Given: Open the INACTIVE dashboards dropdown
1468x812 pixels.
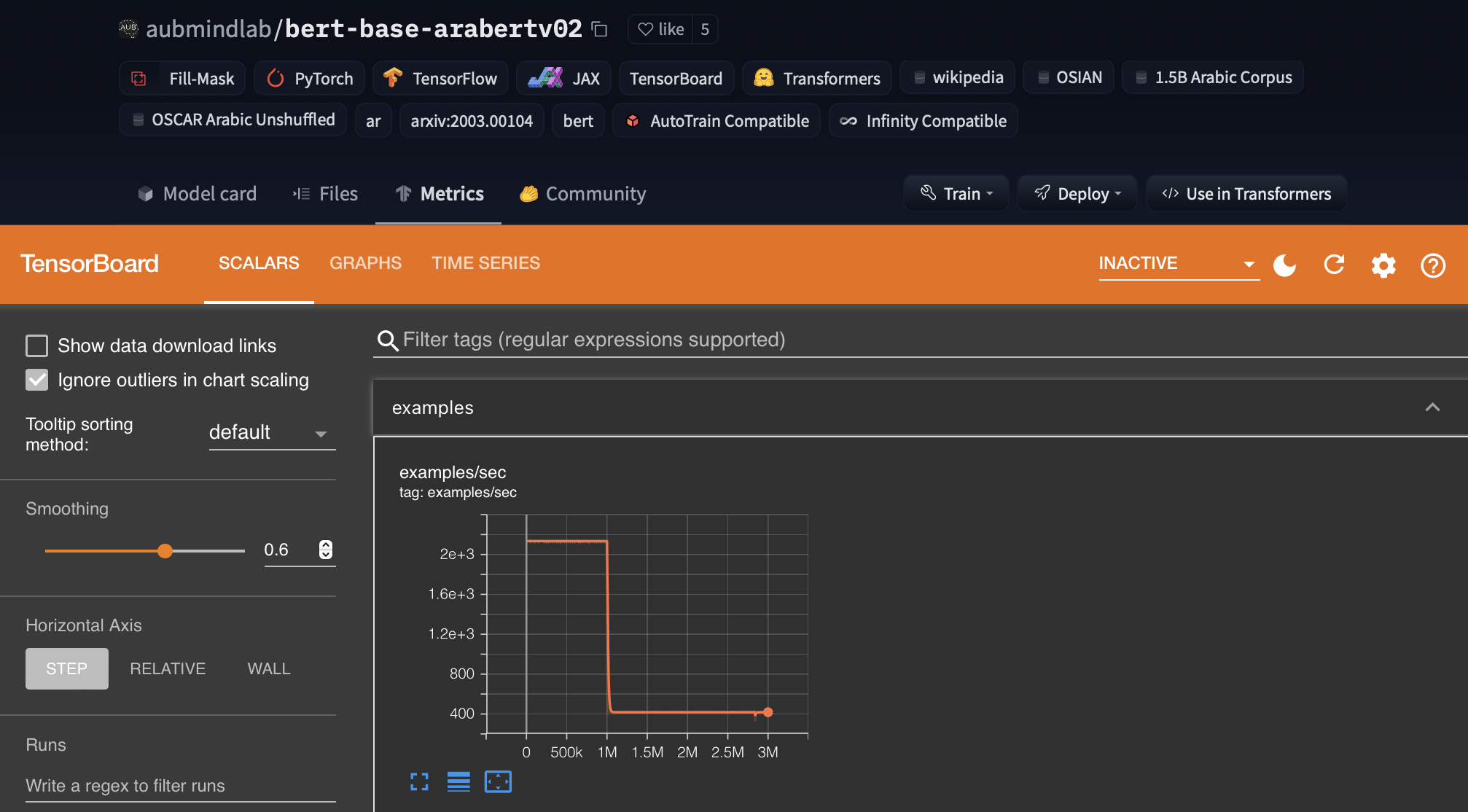Looking at the screenshot, I should coord(1177,264).
